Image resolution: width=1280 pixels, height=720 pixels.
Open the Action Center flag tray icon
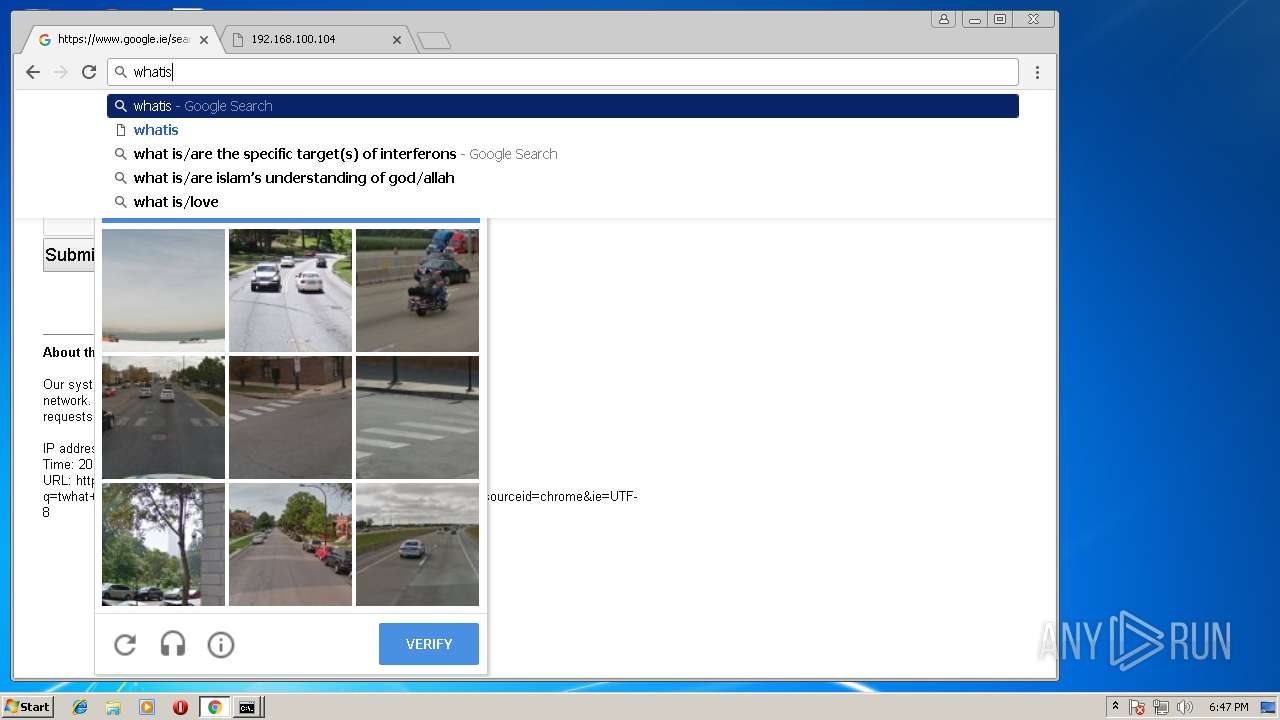pos(1137,707)
